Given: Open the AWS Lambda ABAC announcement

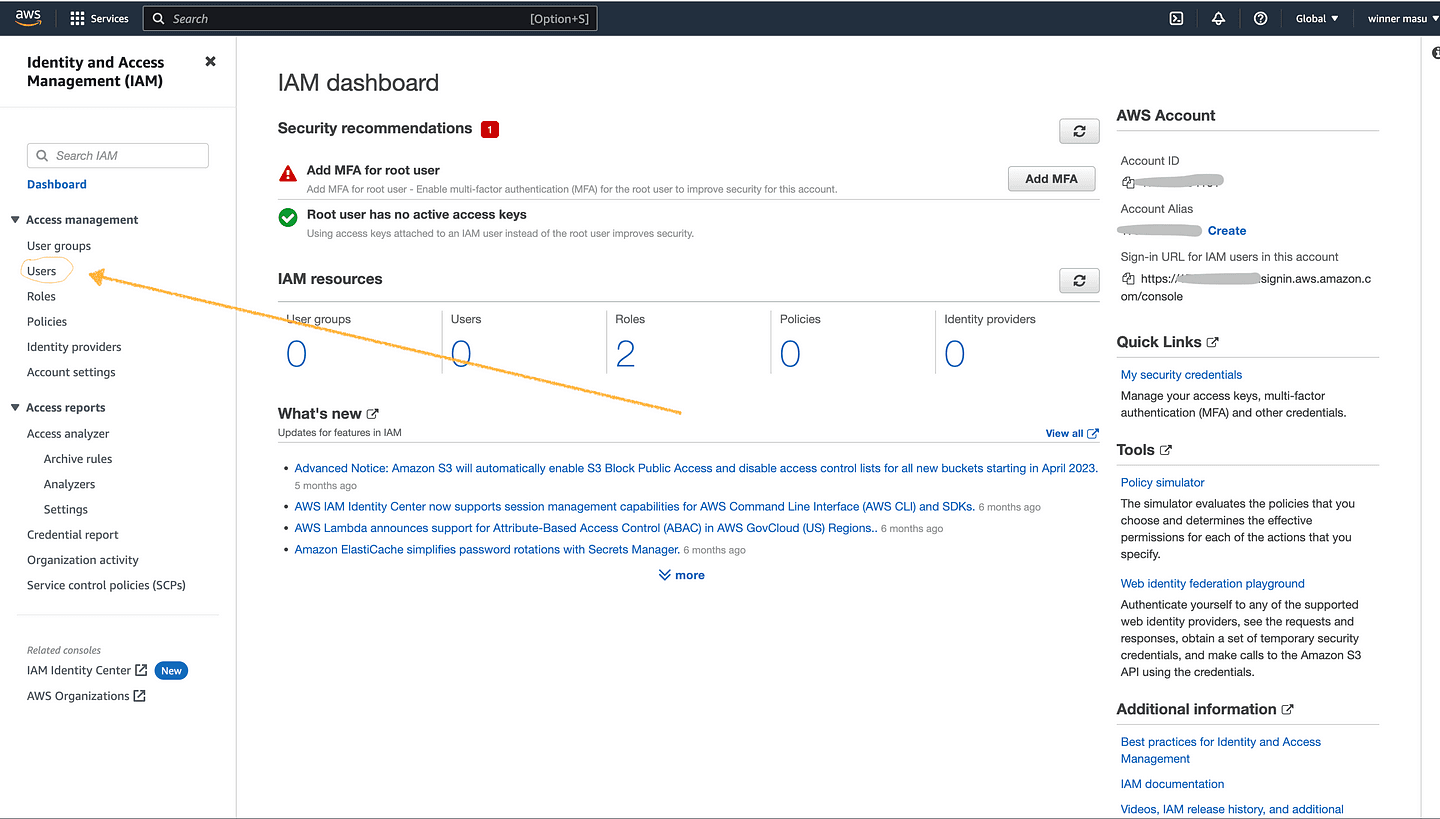Looking at the screenshot, I should (586, 528).
